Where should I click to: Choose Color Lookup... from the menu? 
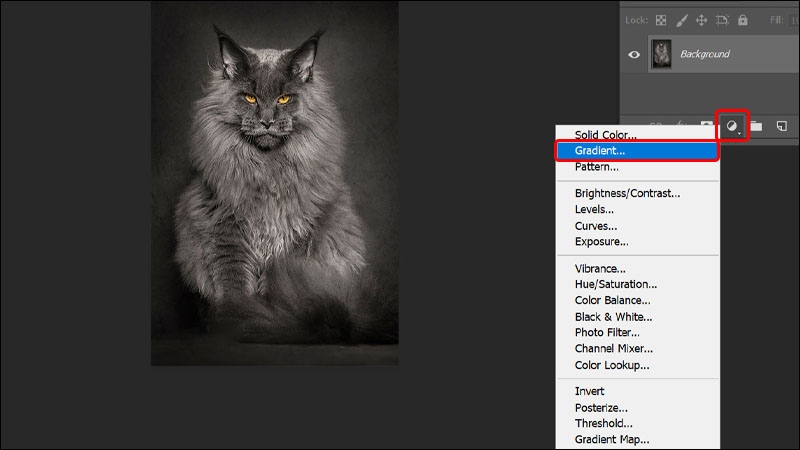click(x=637, y=365)
